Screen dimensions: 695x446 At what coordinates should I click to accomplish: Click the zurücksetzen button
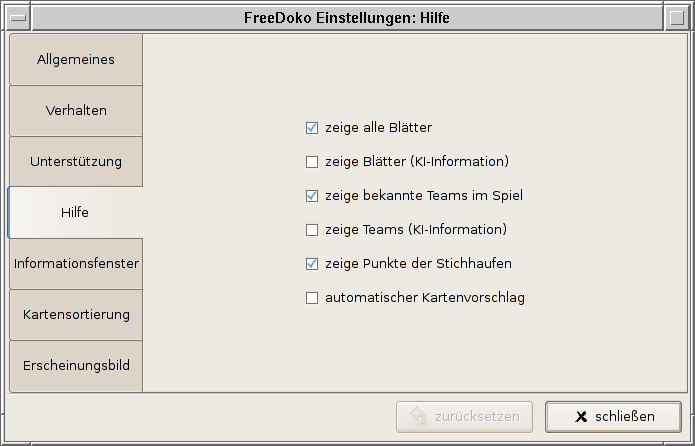[x=464, y=417]
